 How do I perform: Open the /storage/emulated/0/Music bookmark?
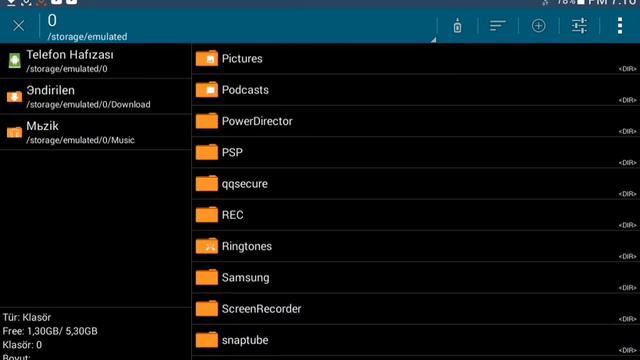coord(96,132)
